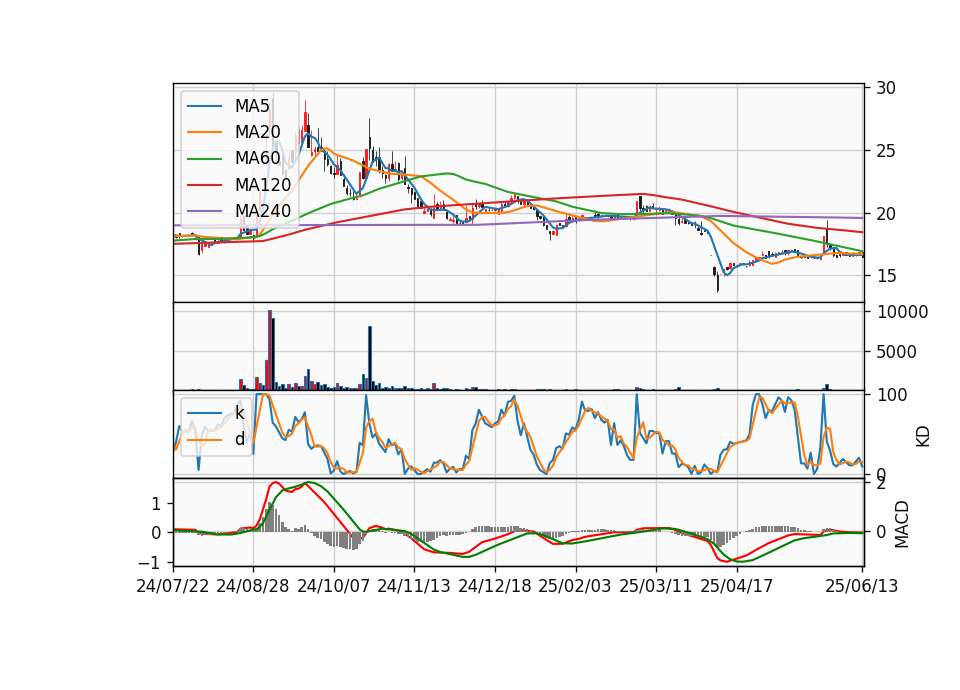
Task: Click the 24/11/13 date axis label
Action: click(x=414, y=586)
